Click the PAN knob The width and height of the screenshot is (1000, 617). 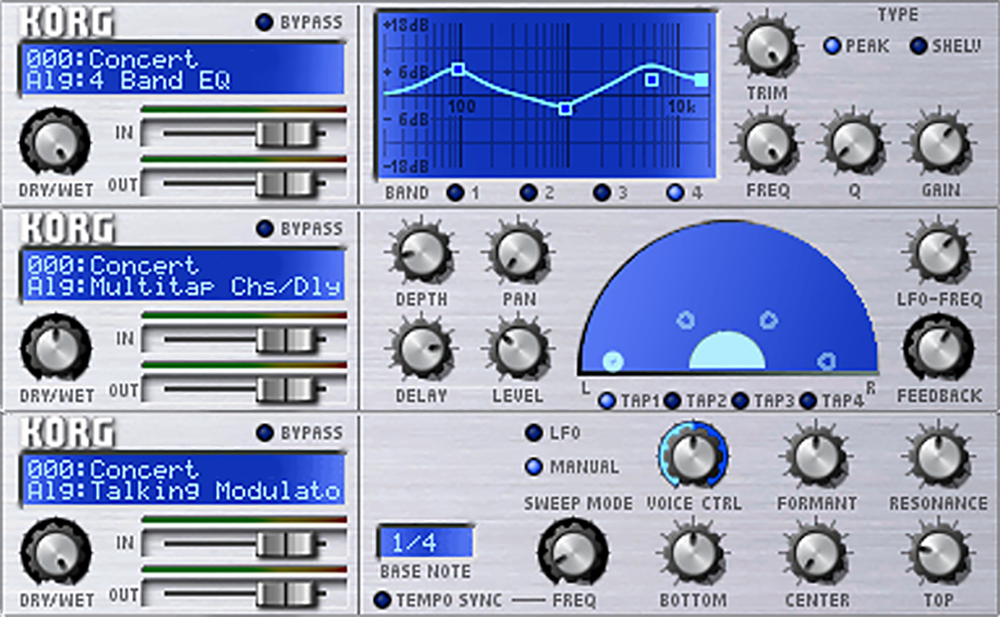[x=518, y=253]
